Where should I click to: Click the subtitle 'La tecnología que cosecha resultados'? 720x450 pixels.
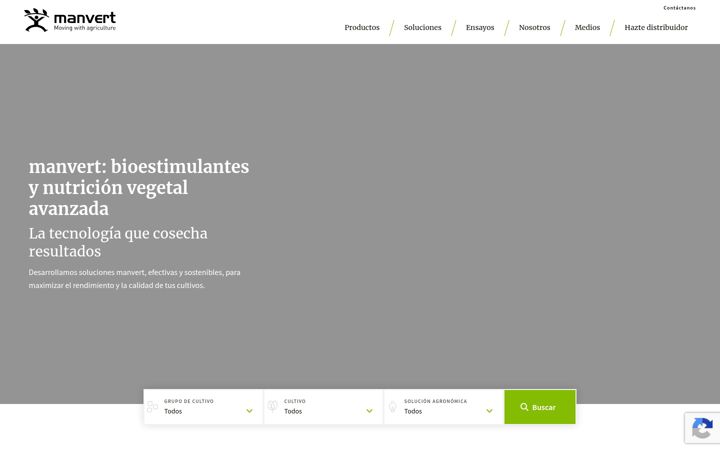[118, 242]
